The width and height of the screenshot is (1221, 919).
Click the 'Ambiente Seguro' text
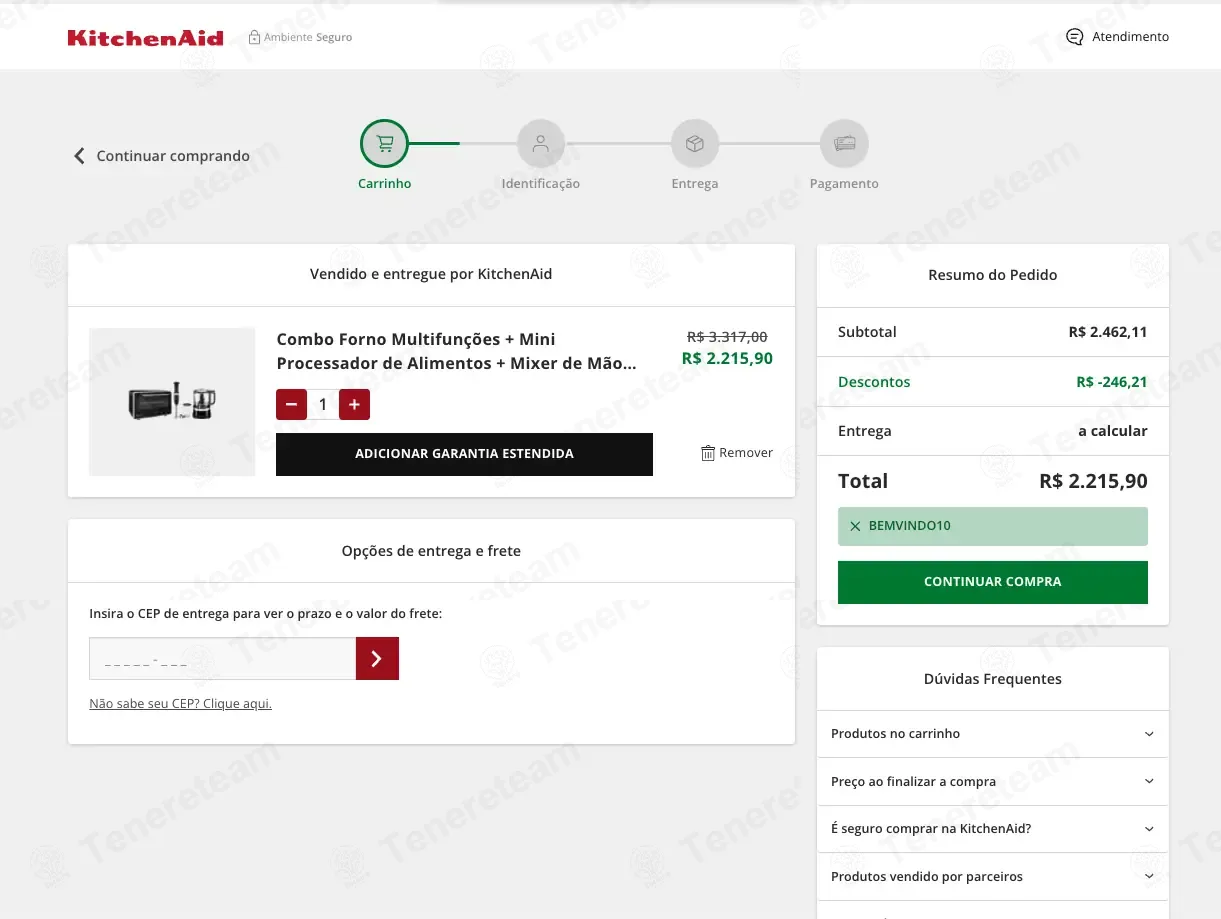pyautogui.click(x=308, y=38)
